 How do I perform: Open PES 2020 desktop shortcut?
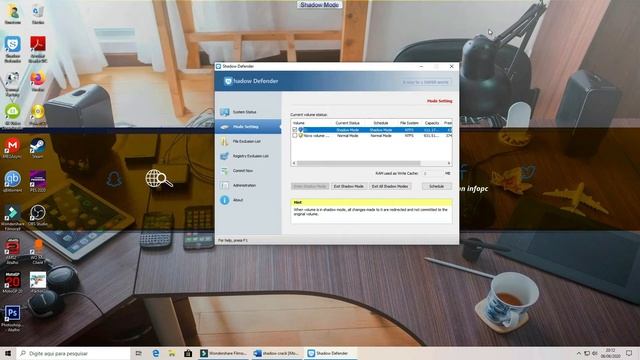point(38,182)
